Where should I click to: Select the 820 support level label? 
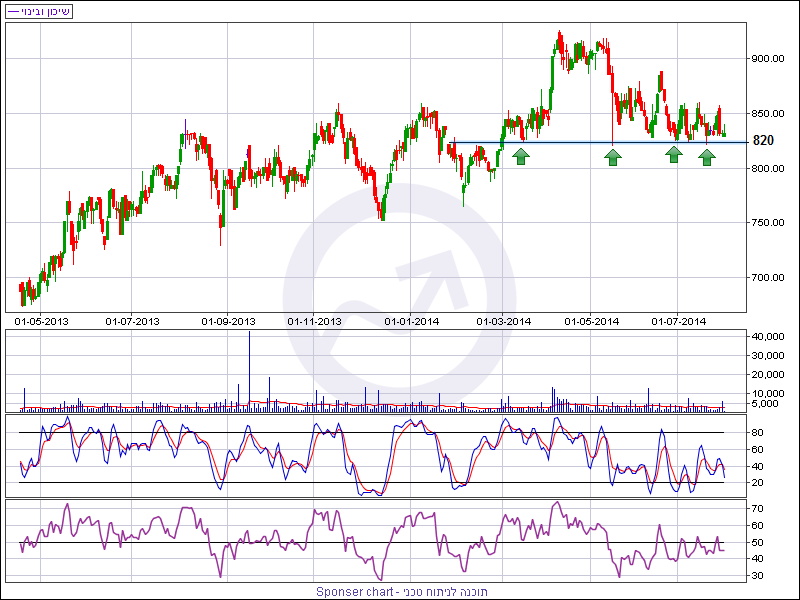763,141
